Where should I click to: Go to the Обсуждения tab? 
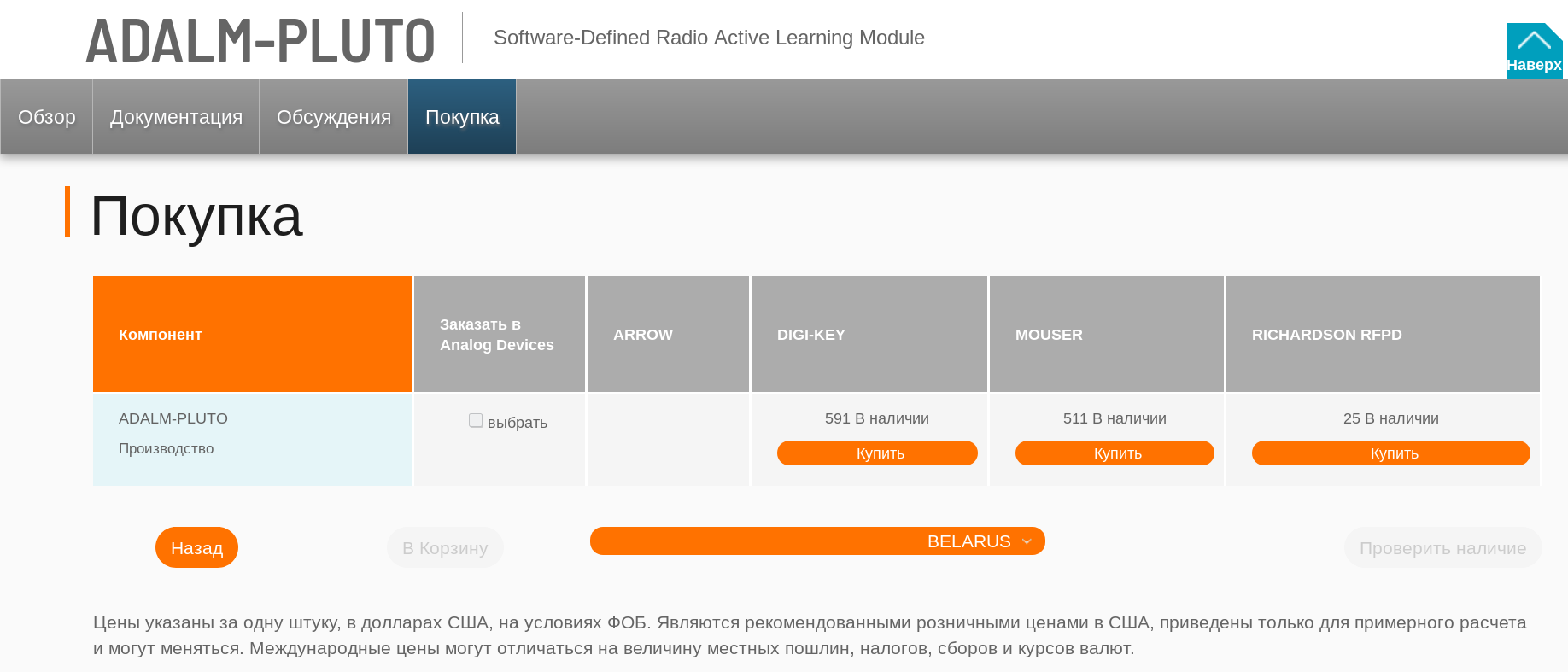334,117
